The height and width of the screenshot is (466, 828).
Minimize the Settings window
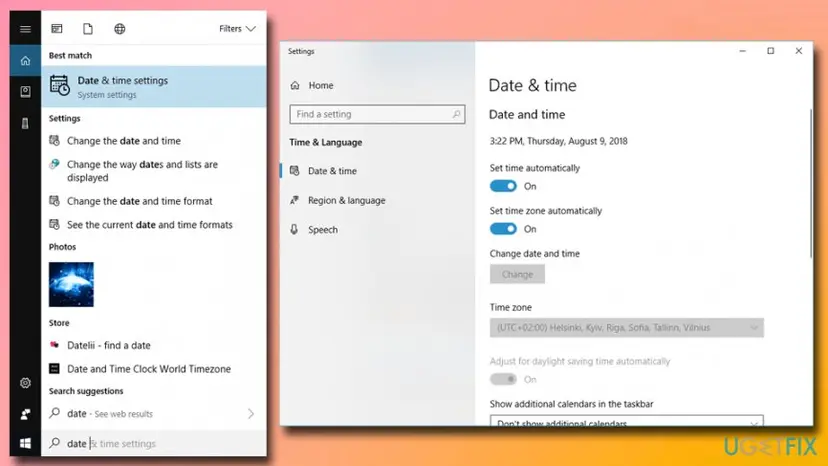(742, 51)
